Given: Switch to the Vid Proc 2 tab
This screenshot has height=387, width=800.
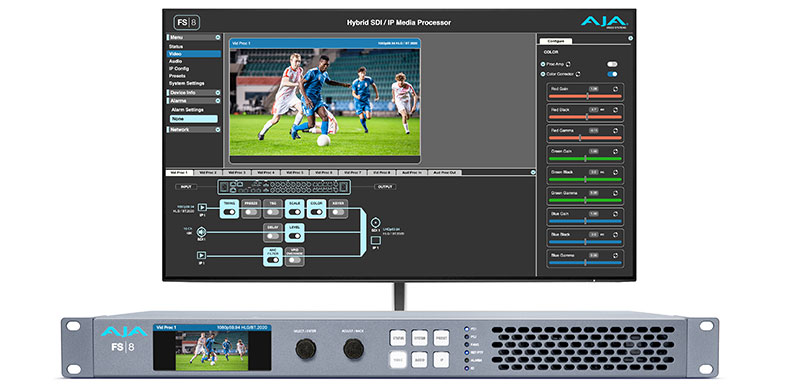Looking at the screenshot, I should pyautogui.click(x=208, y=173).
